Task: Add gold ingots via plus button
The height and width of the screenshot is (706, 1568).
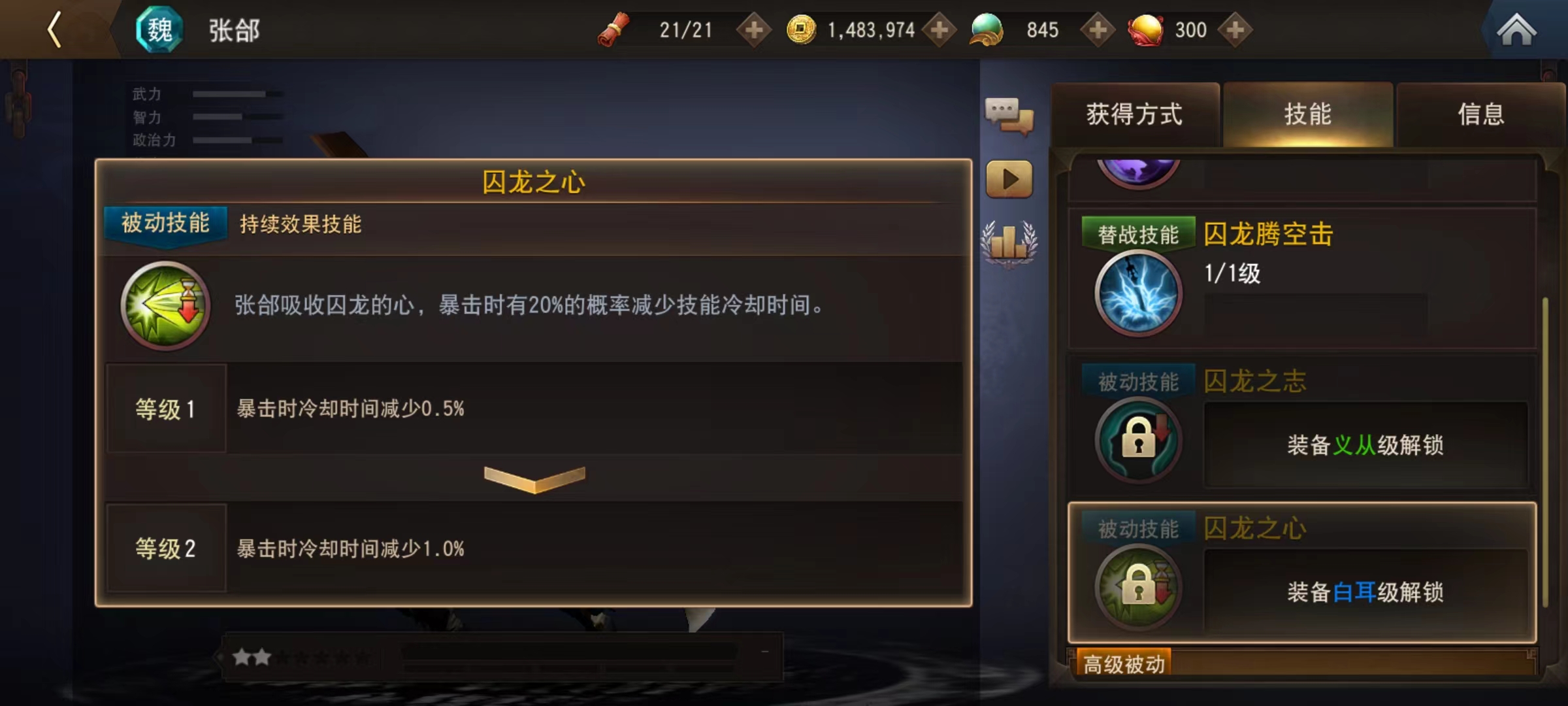Action: tap(1235, 30)
